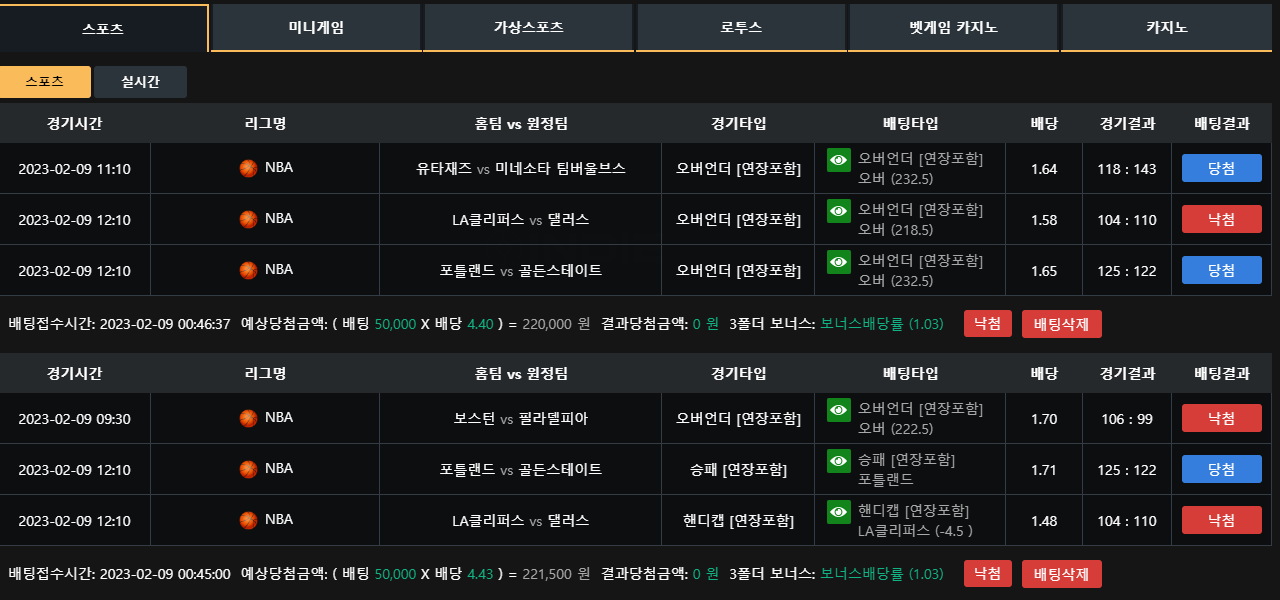
Task: Click 배팅삭제 on the second bet slip
Action: pyautogui.click(x=1062, y=574)
